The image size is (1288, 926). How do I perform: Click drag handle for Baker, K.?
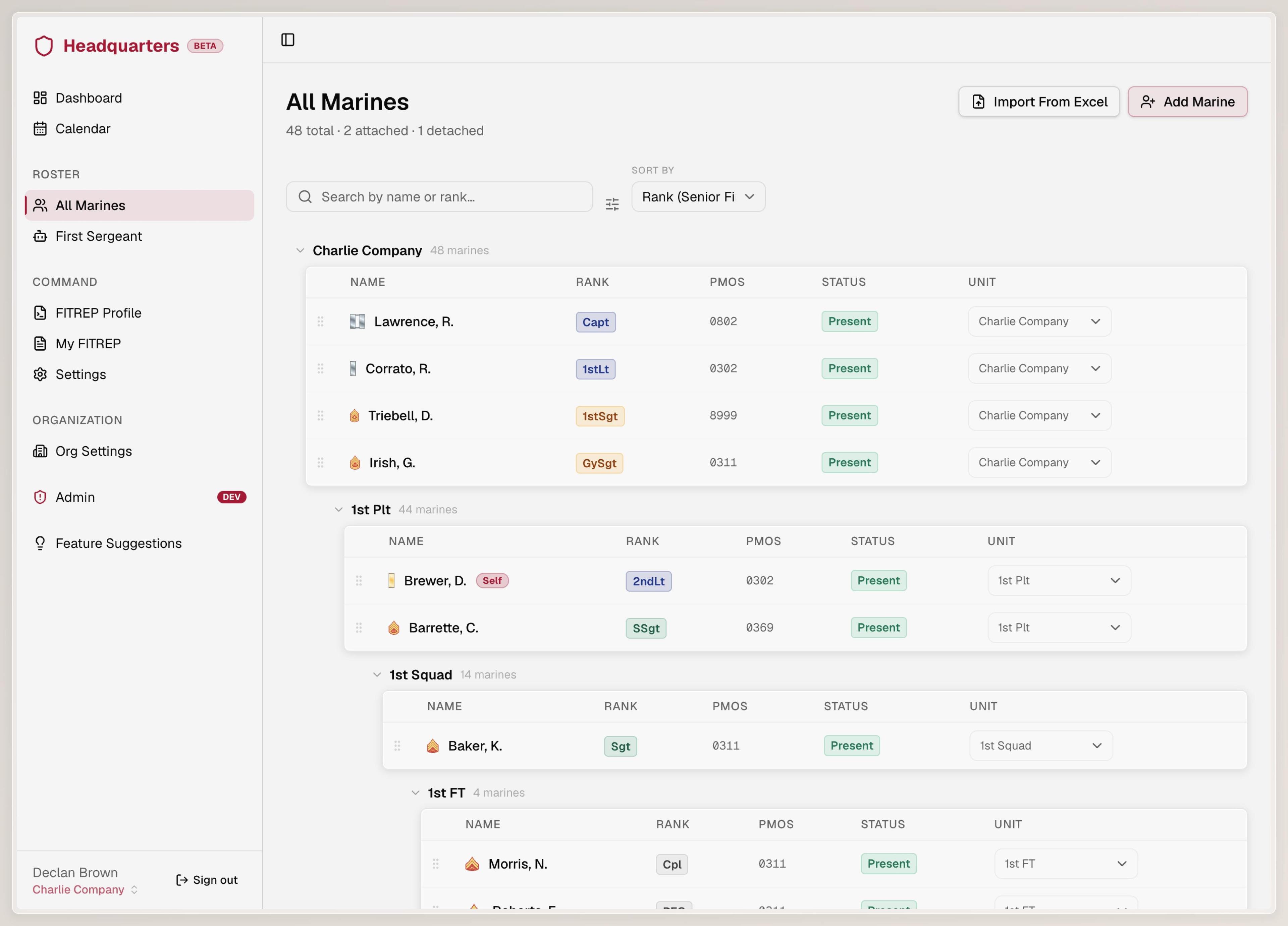[397, 745]
